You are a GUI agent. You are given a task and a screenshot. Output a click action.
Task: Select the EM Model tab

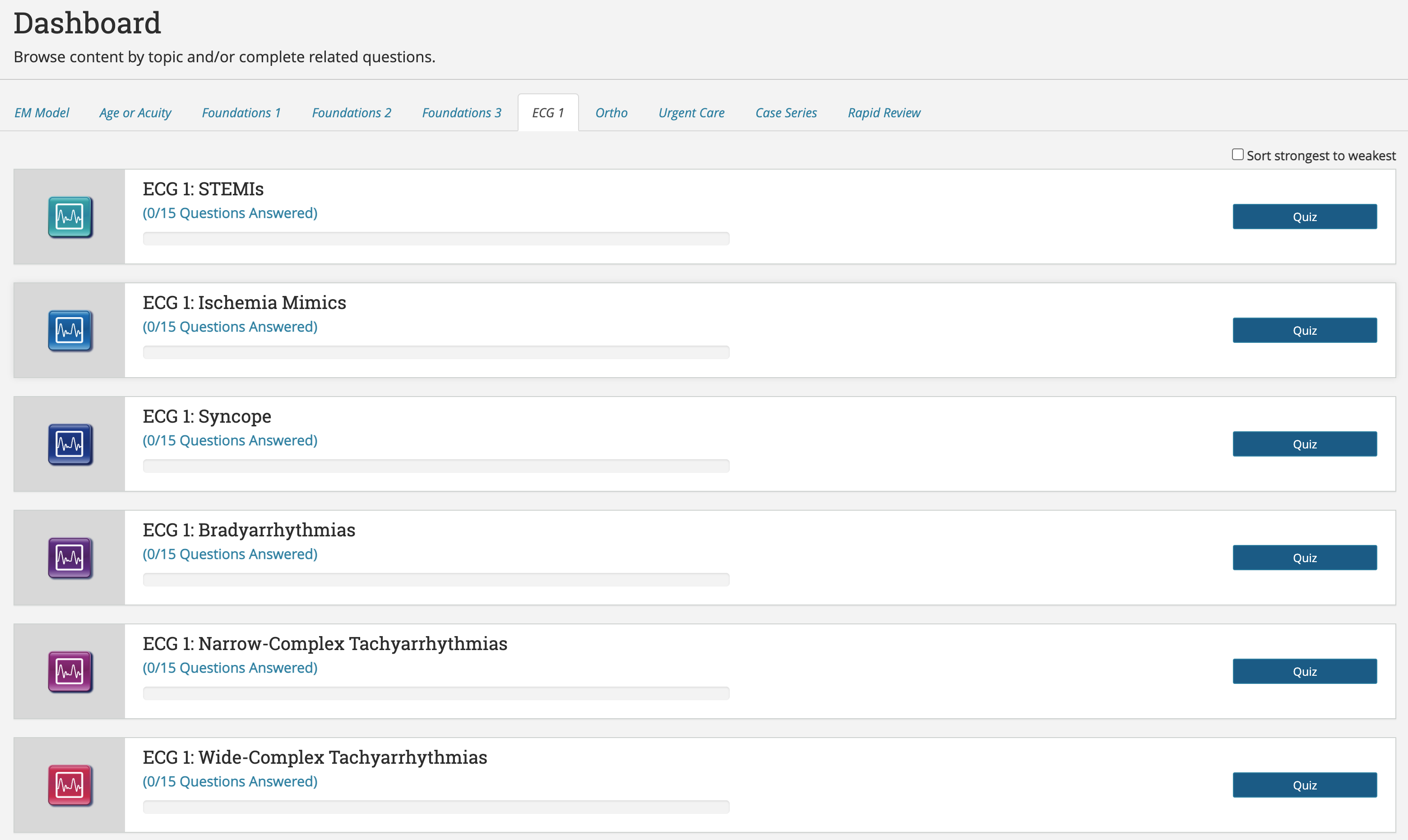pyautogui.click(x=42, y=112)
